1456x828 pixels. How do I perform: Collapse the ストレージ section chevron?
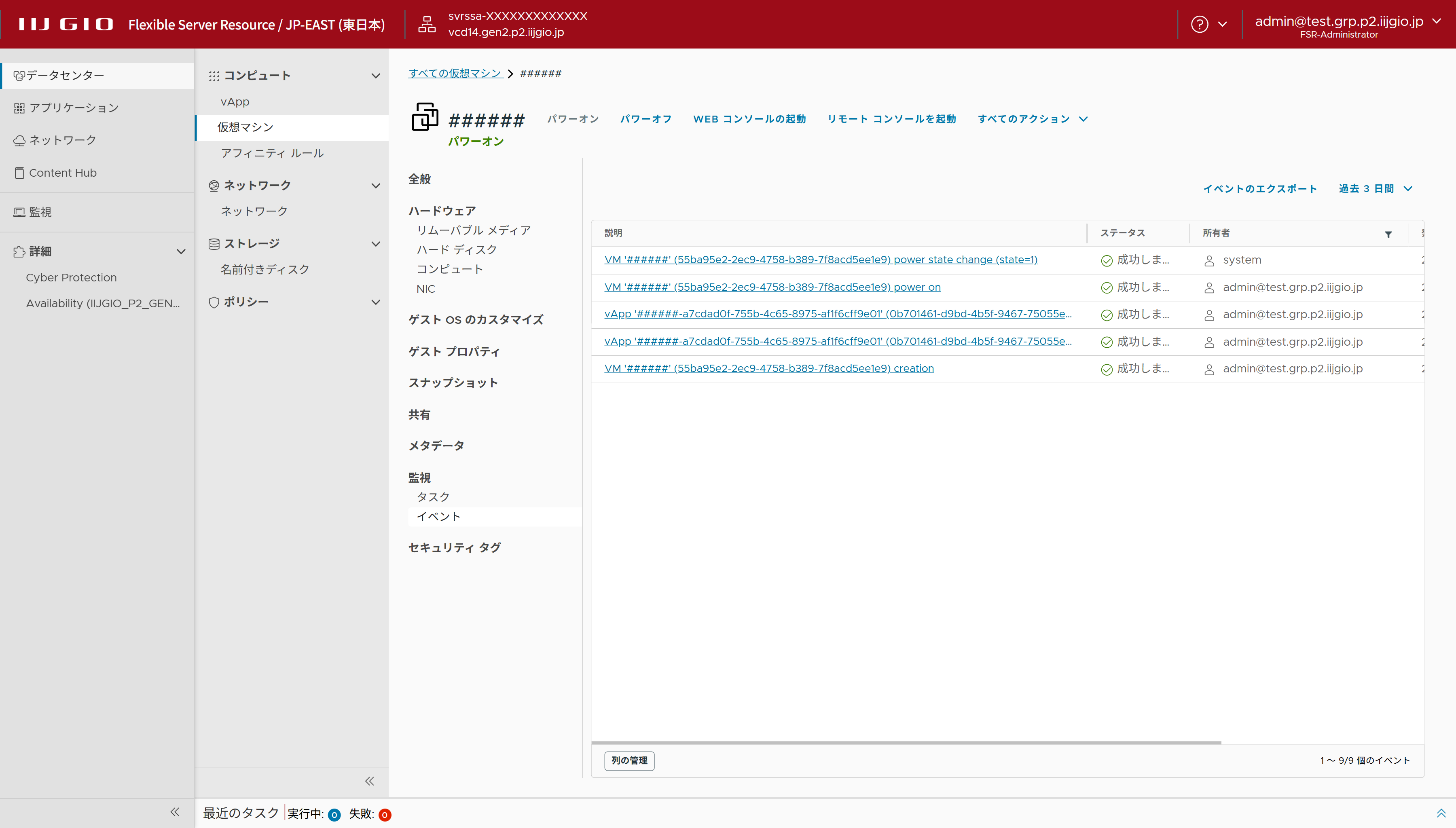(x=375, y=244)
